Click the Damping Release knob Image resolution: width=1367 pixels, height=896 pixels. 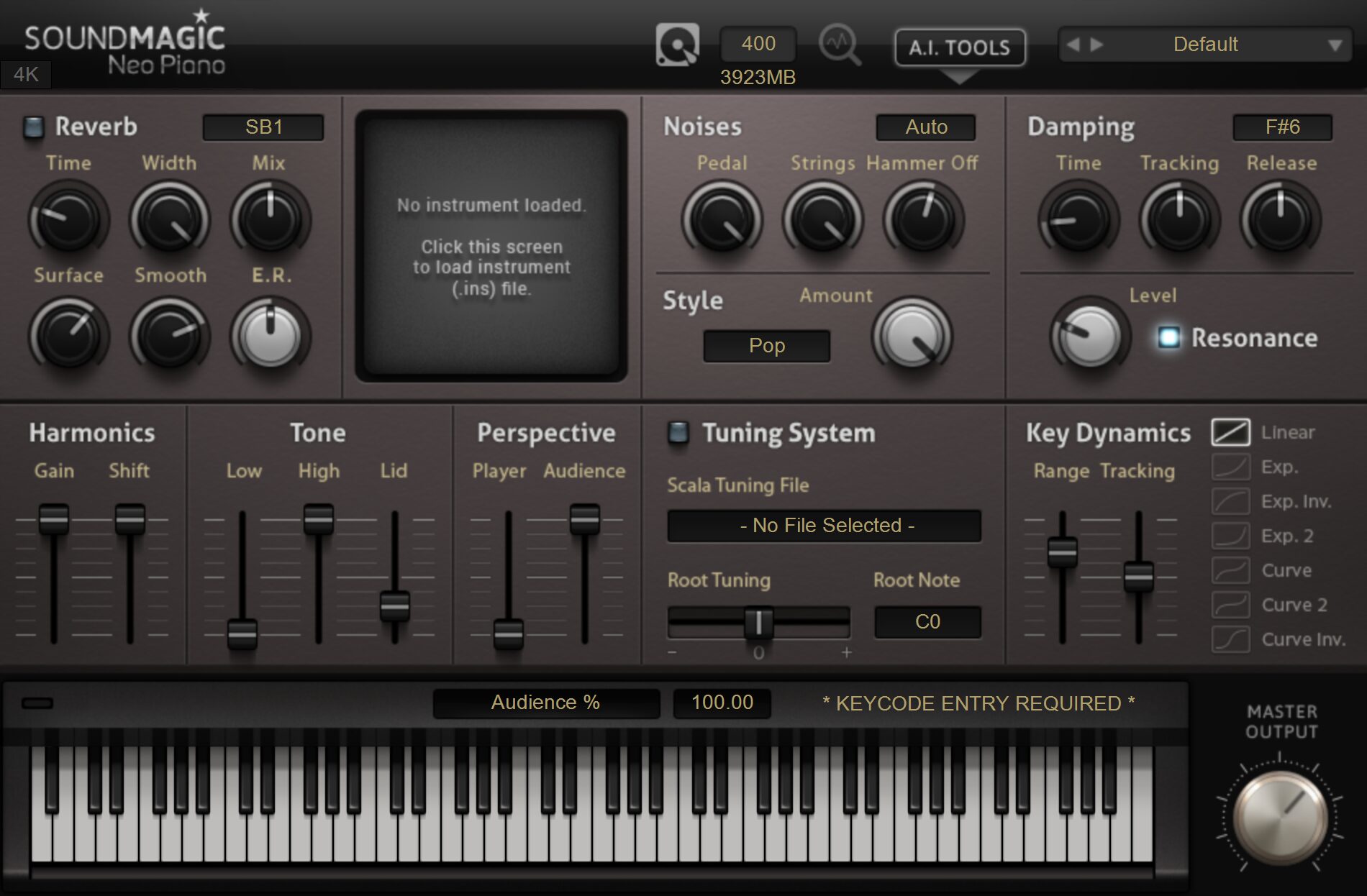coord(1280,219)
